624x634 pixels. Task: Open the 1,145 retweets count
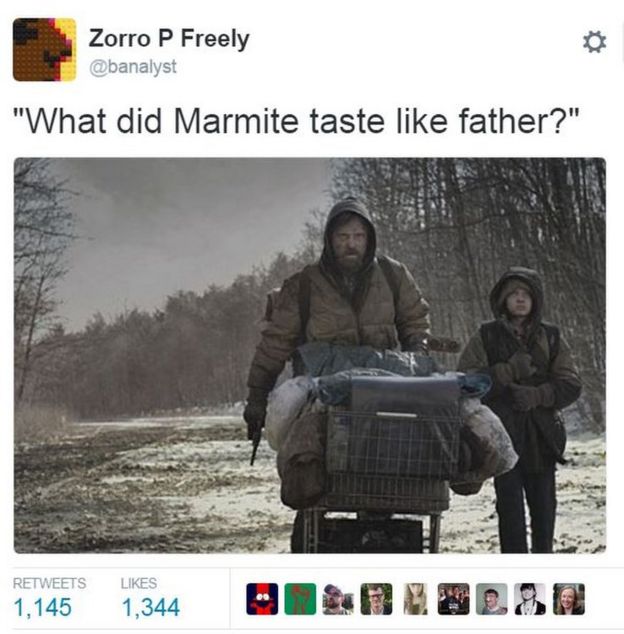[x=42, y=607]
